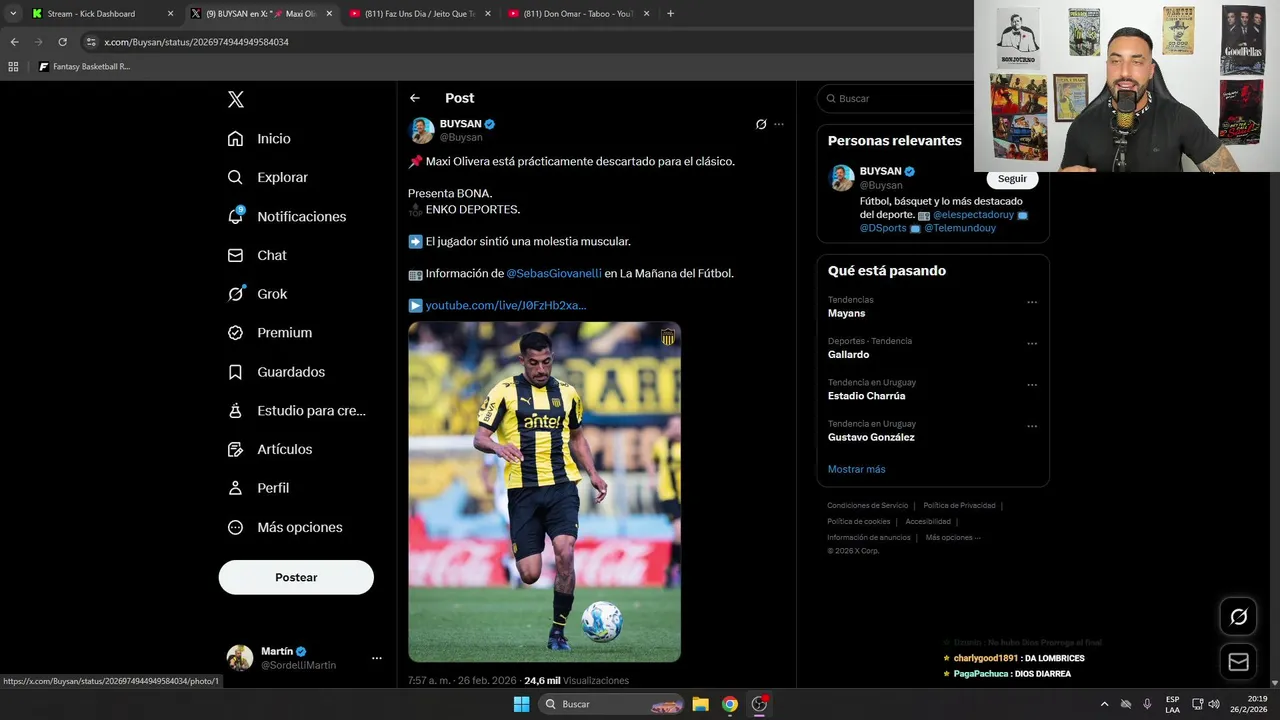Click BUYSAN avatar on post
This screenshot has height=720, width=1280.
[422, 130]
